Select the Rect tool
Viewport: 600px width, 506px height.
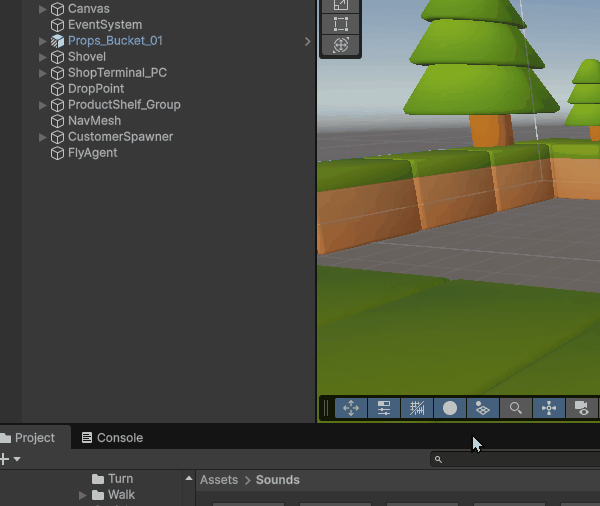[341, 24]
